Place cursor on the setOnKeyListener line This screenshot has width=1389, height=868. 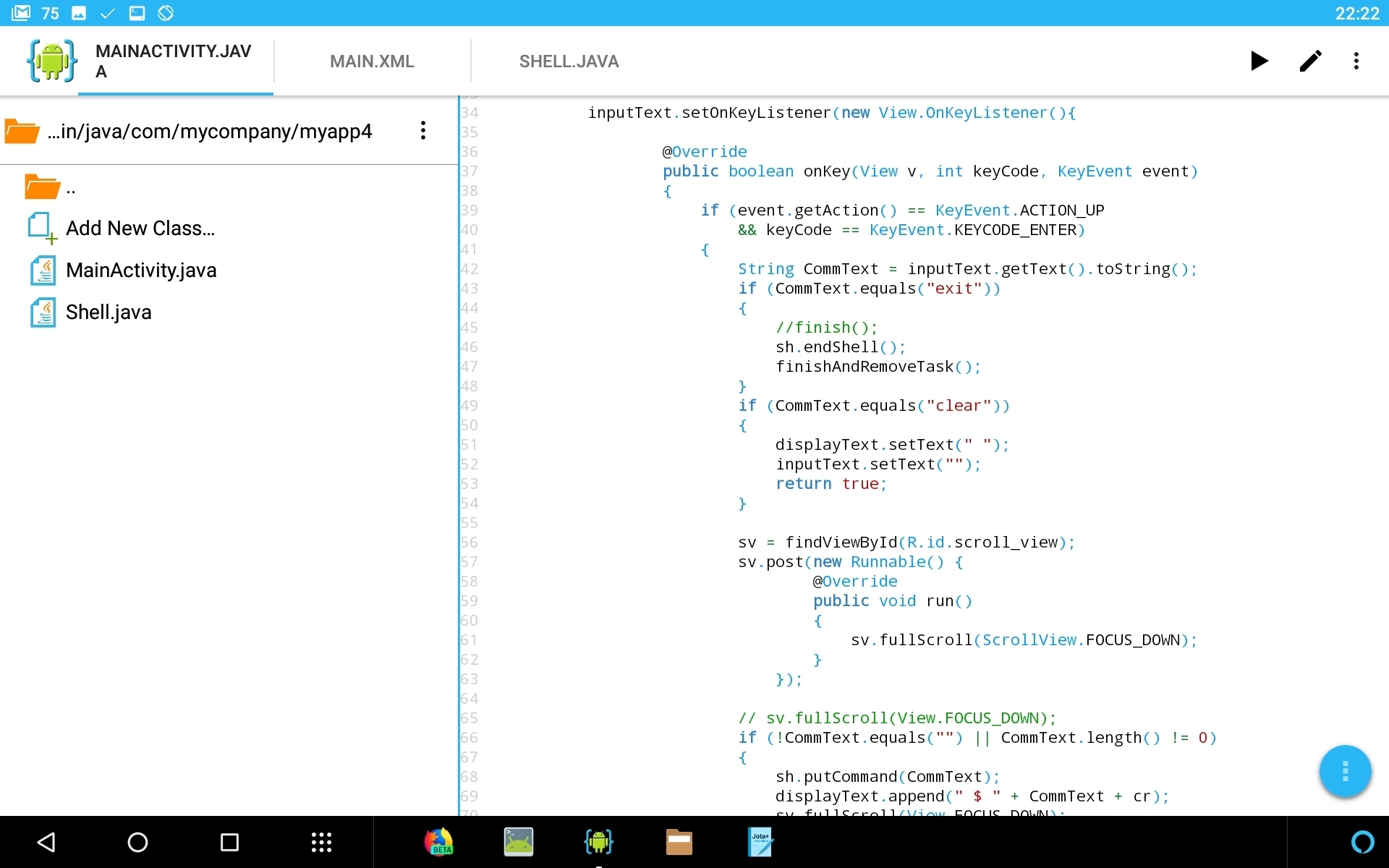pyautogui.click(x=832, y=113)
